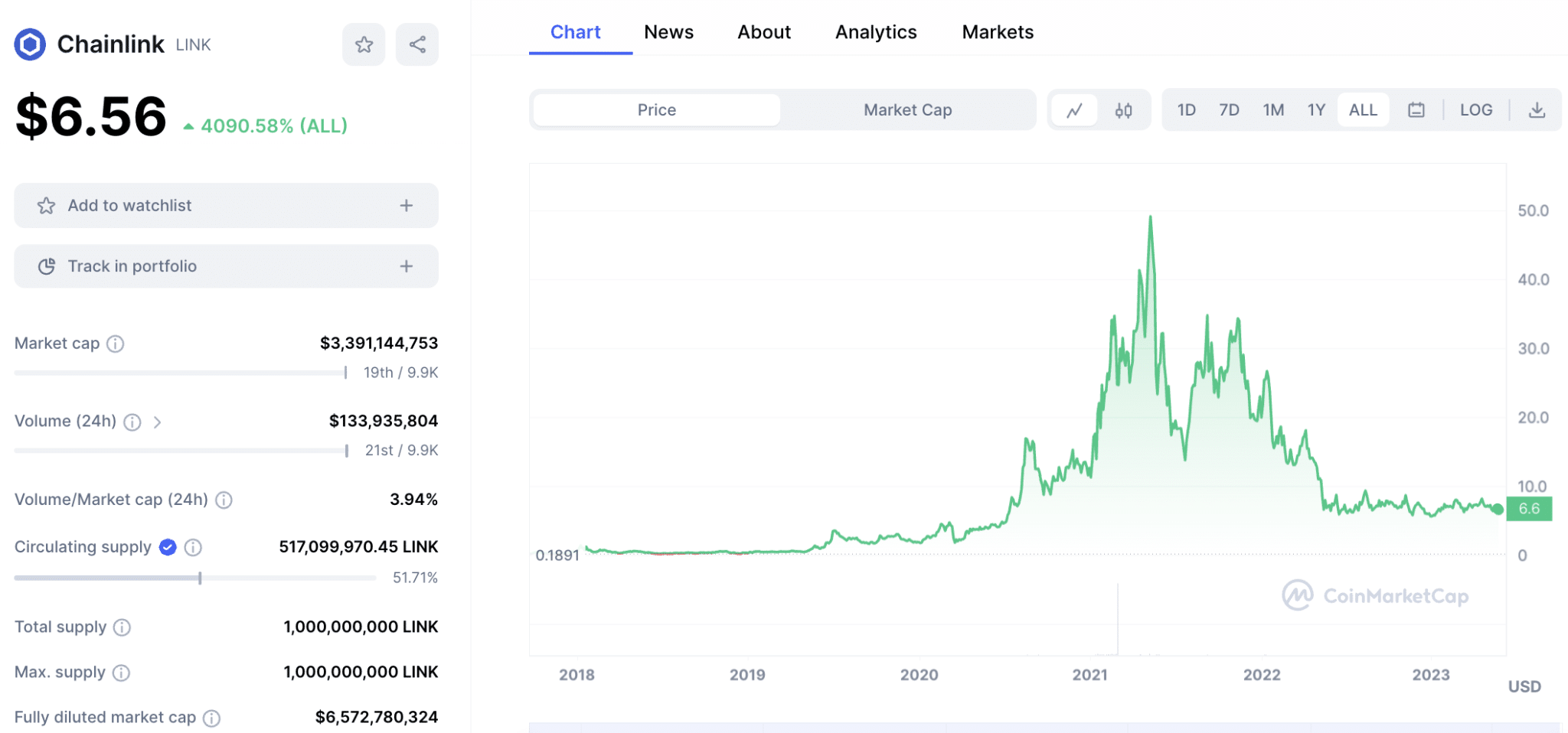The height and width of the screenshot is (733, 1568).
Task: Click the verified checkmark on Circulating supply
Action: tap(167, 546)
